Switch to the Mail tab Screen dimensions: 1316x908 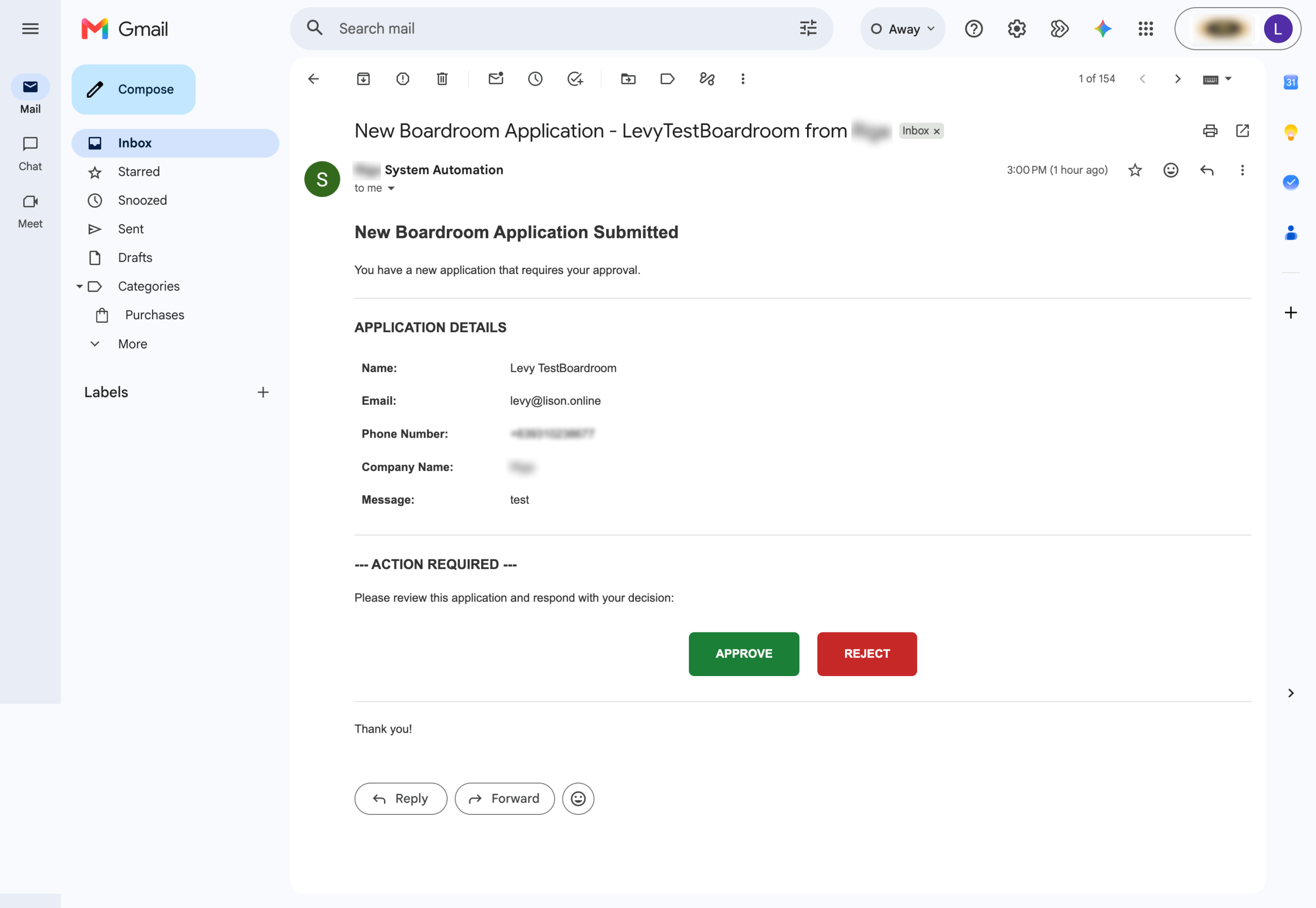[30, 95]
